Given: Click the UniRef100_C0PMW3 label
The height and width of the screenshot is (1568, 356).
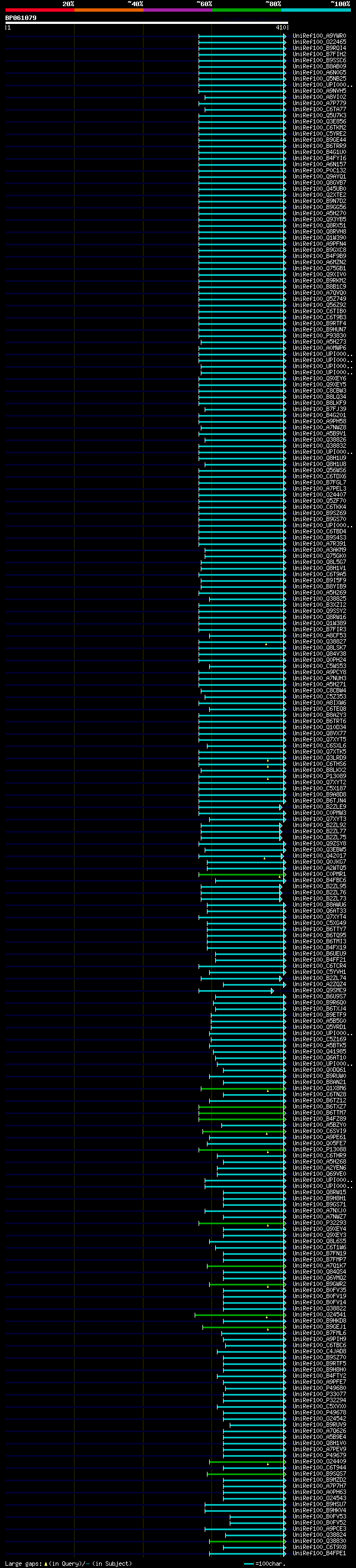Looking at the screenshot, I should click(319, 813).
